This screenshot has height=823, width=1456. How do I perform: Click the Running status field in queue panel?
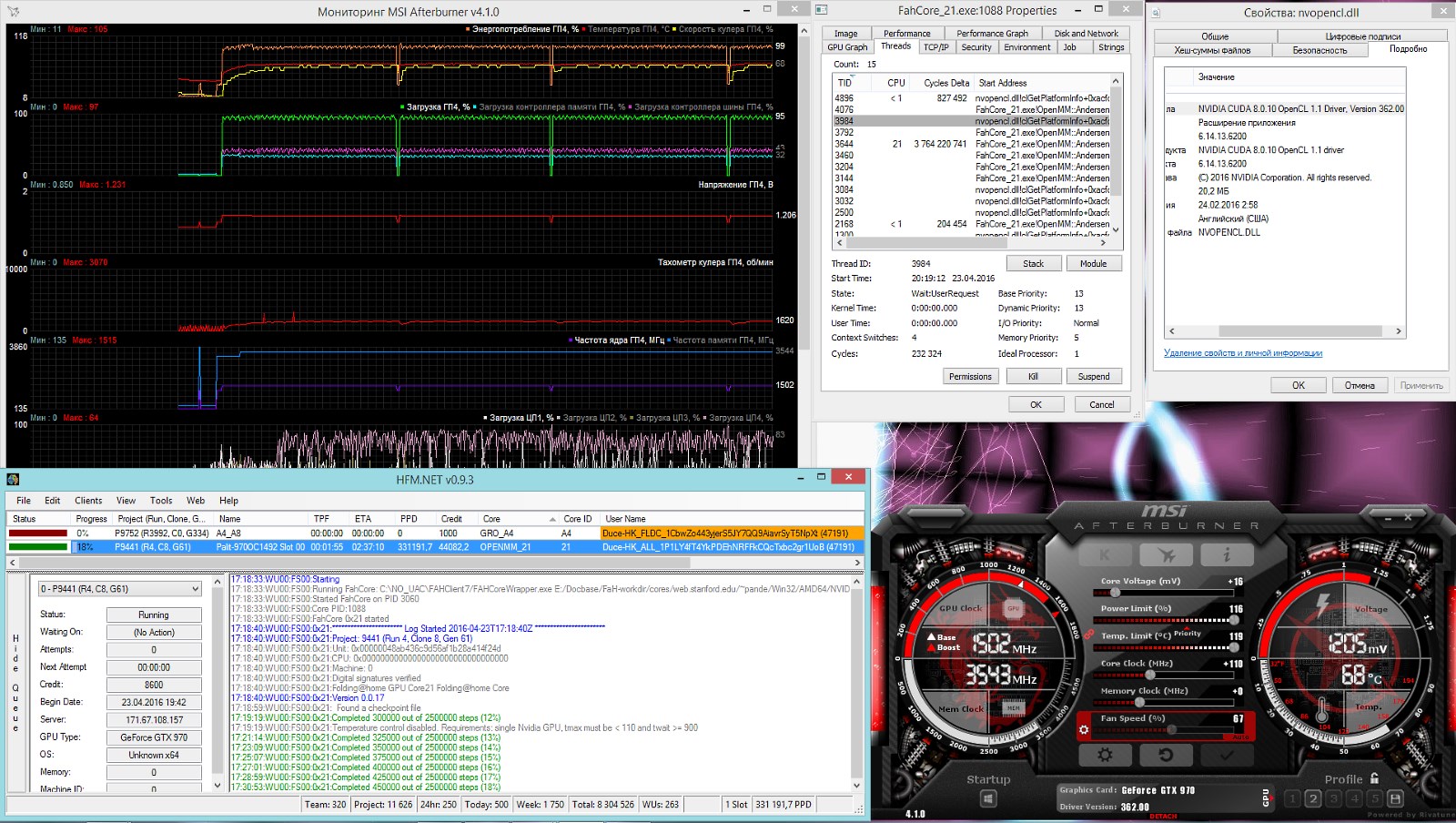tap(154, 615)
